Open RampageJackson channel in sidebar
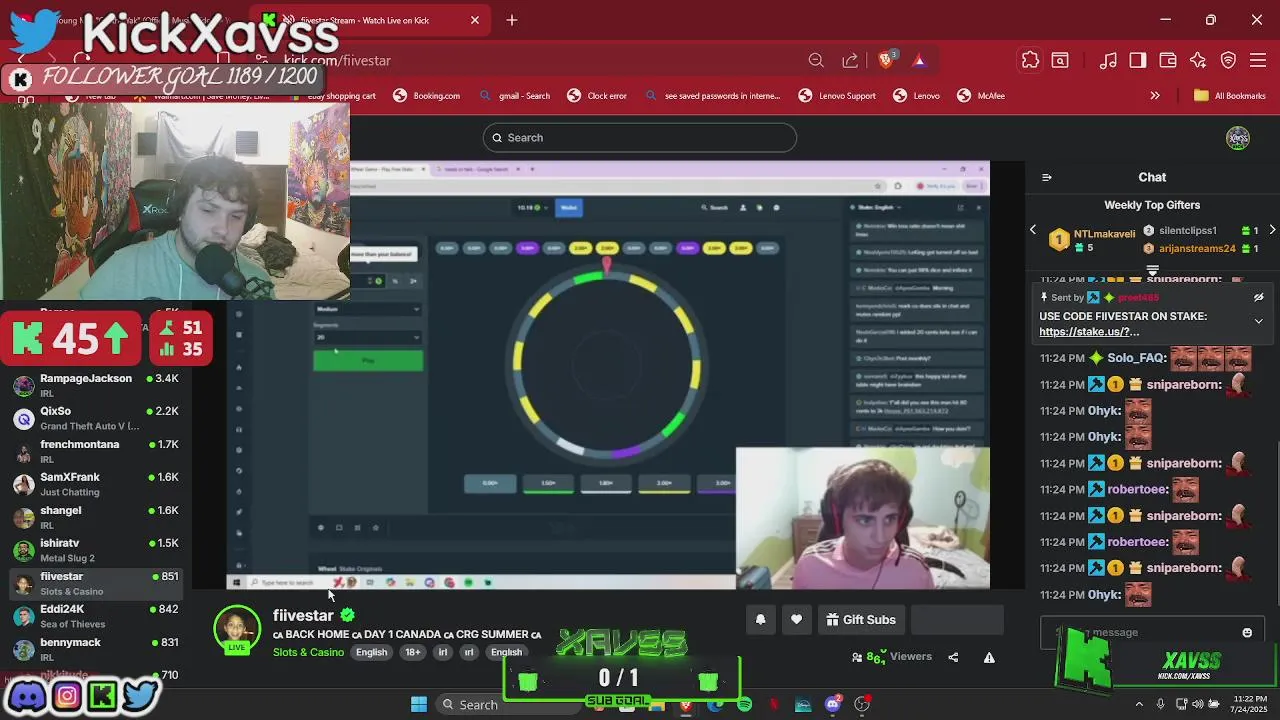Viewport: 1280px width, 720px height. (x=95, y=385)
